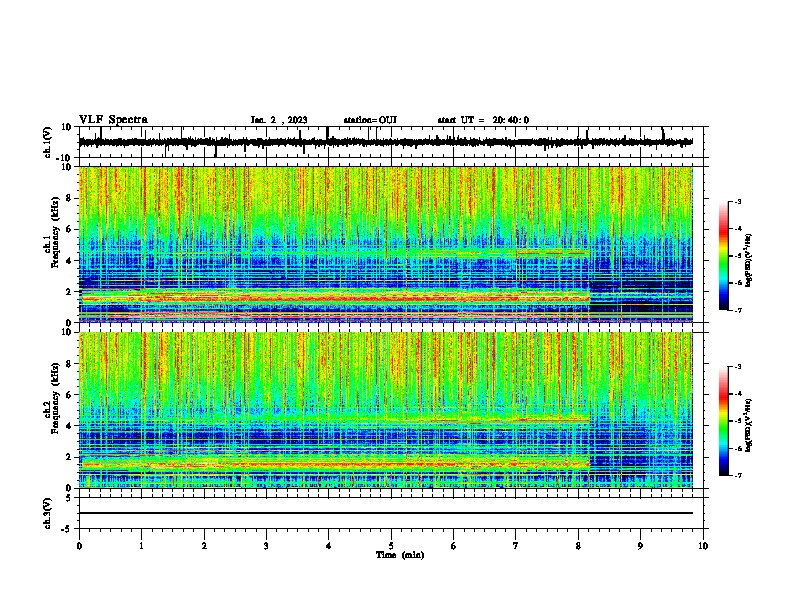Click the time axis tick label "6"
Viewport: 792px width, 612px height.
click(454, 546)
